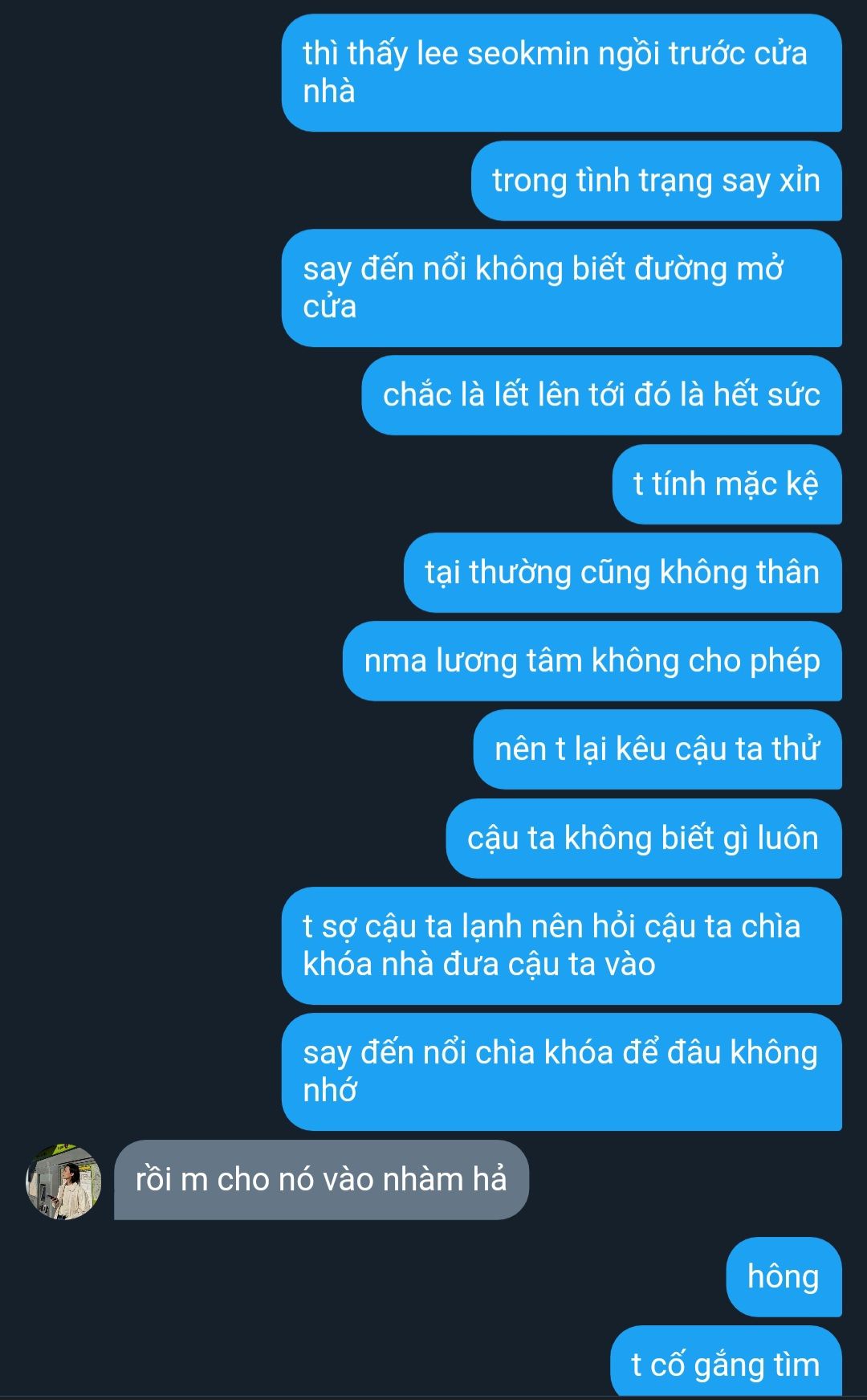This screenshot has width=867, height=1400.
Task: Tap the word 'nhớ' in the key message
Action: pyautogui.click(x=329, y=1091)
